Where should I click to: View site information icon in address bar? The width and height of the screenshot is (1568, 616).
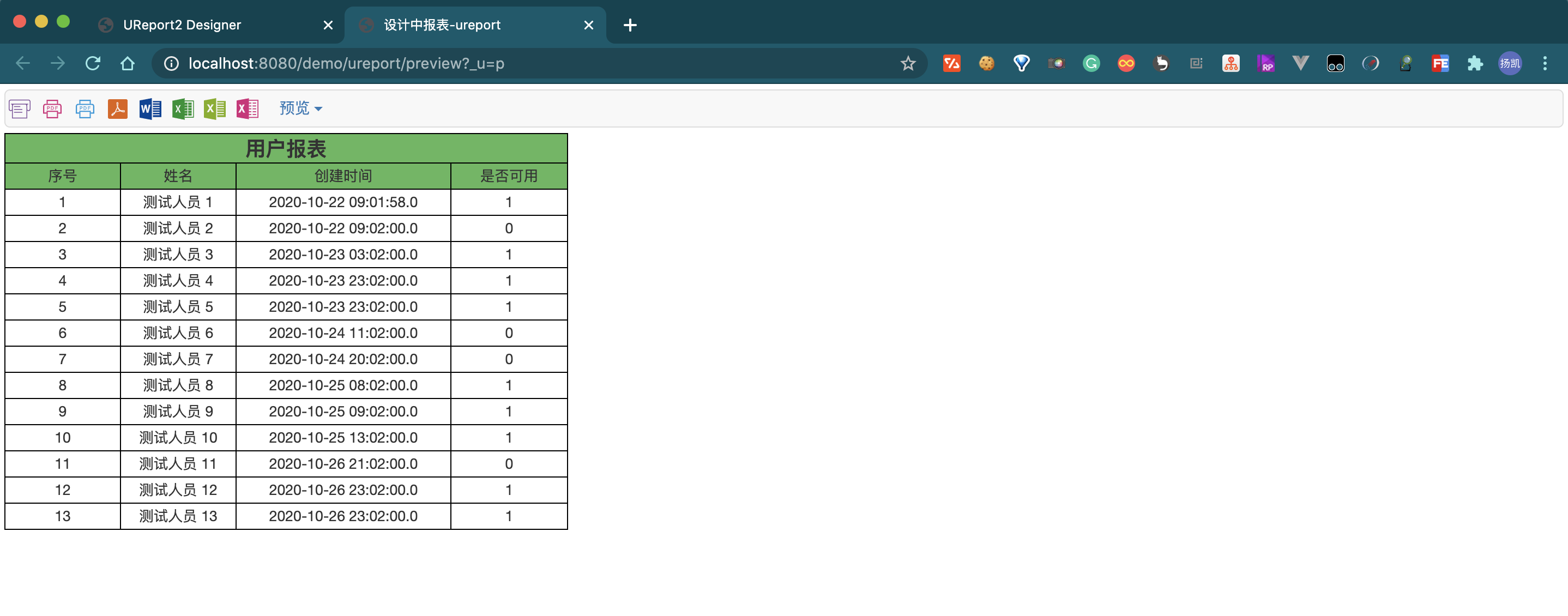pyautogui.click(x=172, y=63)
